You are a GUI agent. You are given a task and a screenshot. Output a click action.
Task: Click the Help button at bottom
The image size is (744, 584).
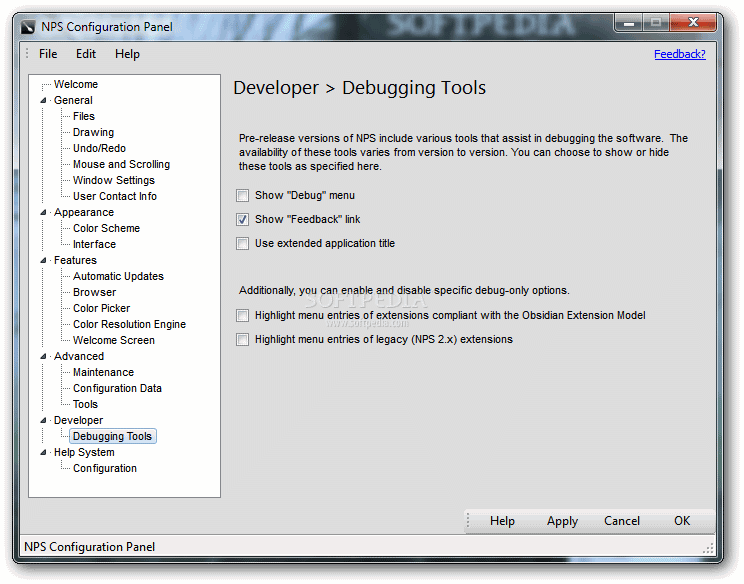coord(502,521)
